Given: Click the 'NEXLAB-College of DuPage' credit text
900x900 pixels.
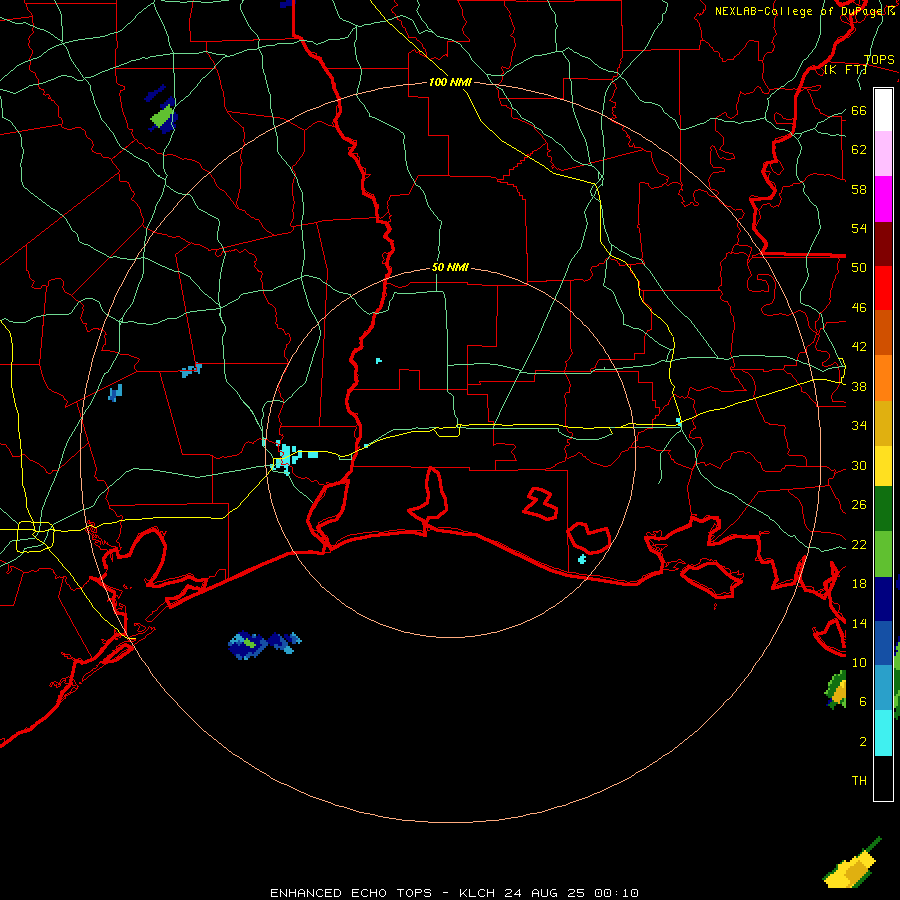Looking at the screenshot, I should point(800,11).
